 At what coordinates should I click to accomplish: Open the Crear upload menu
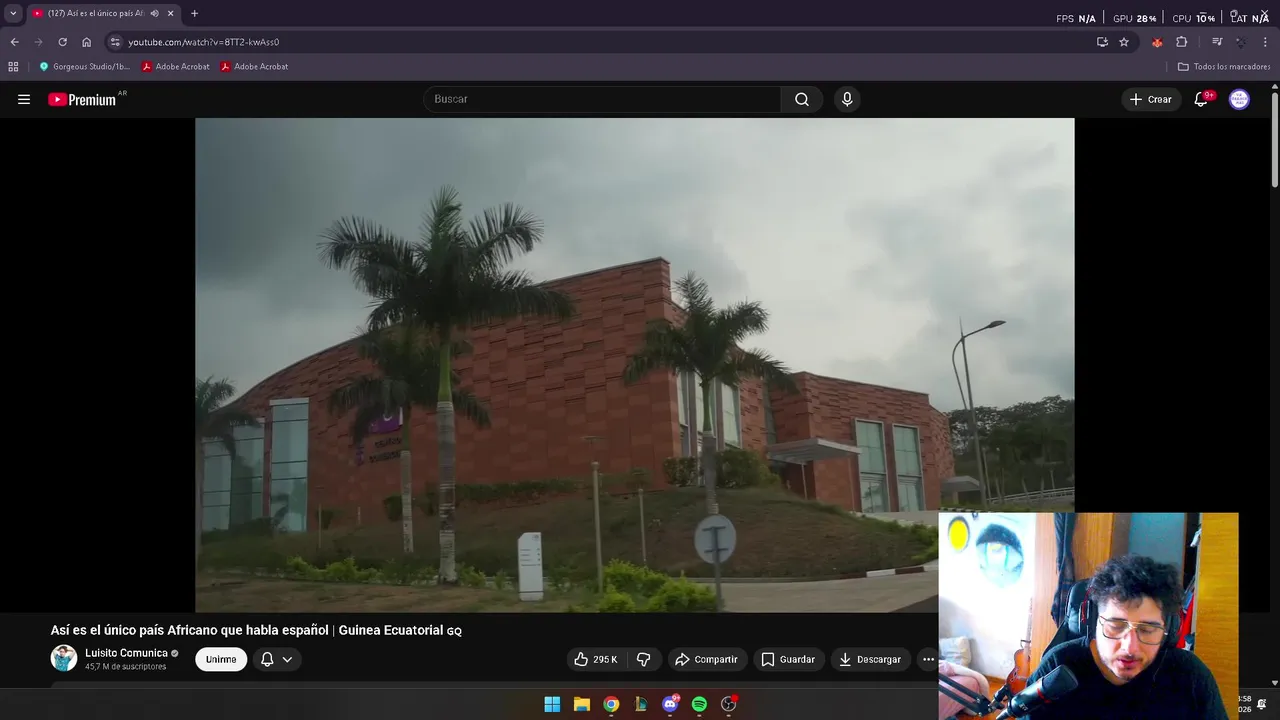[1151, 99]
